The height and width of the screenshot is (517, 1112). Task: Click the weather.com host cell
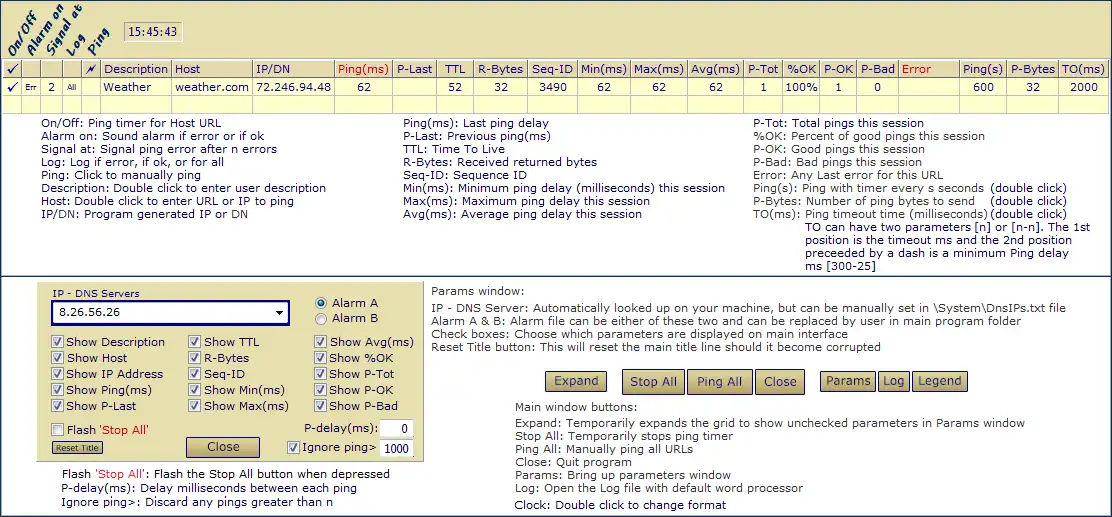pos(212,87)
